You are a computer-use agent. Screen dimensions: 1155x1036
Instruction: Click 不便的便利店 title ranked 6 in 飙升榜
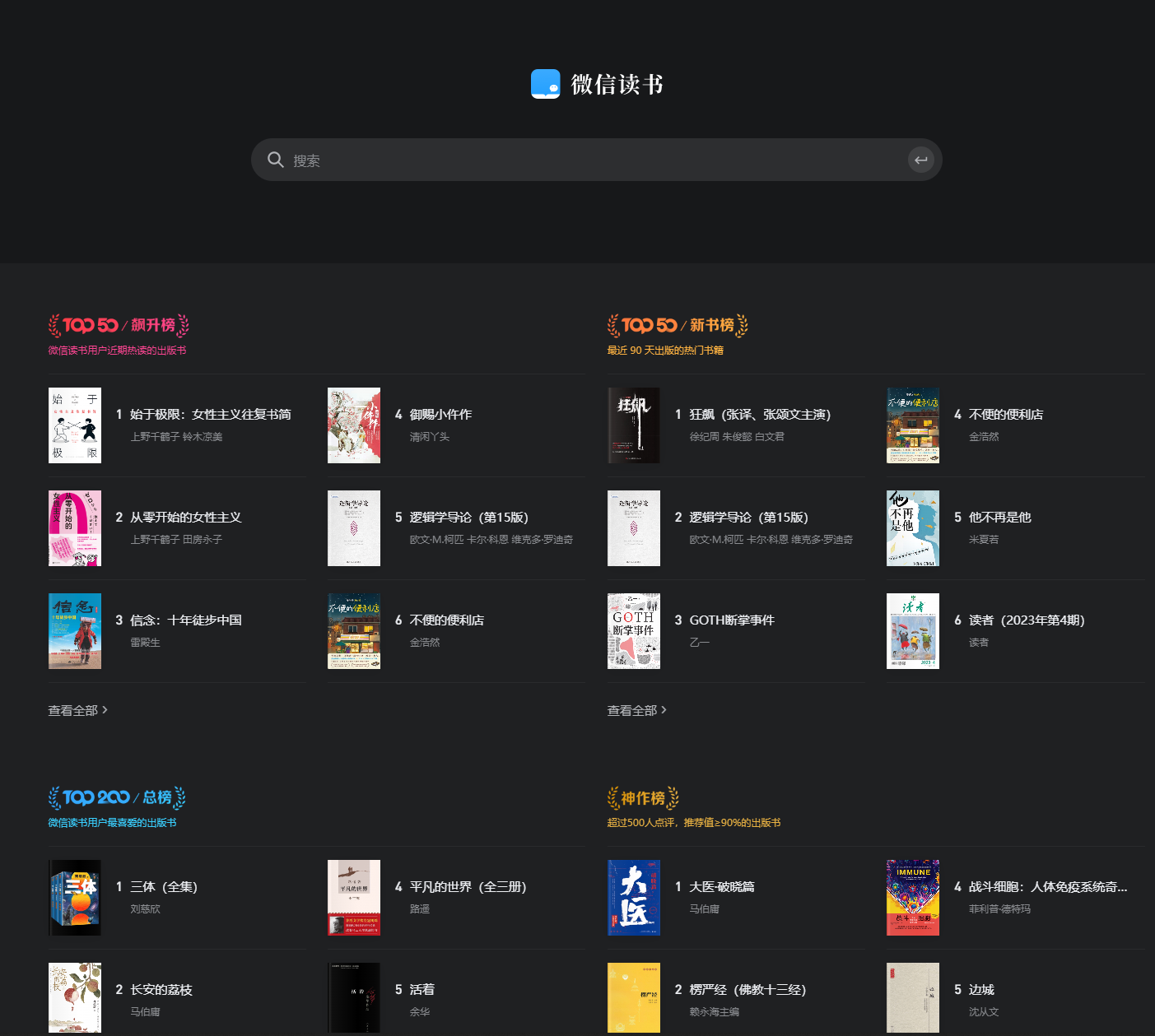447,620
